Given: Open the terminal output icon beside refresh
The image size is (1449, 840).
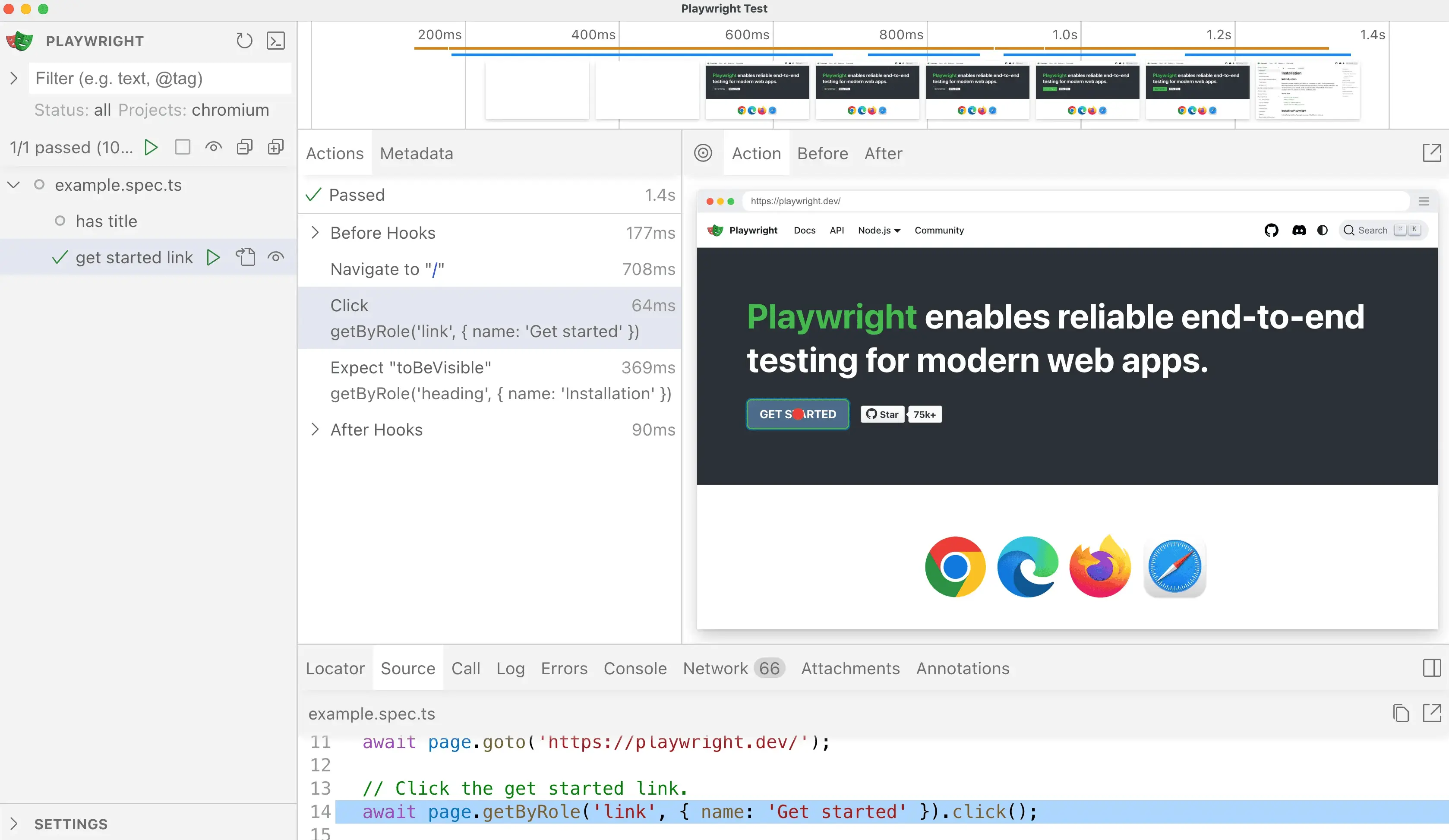Looking at the screenshot, I should tap(276, 40).
